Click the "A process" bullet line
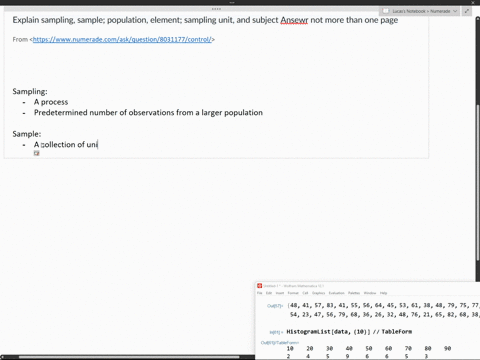This screenshot has height=360, width=480. point(51,102)
